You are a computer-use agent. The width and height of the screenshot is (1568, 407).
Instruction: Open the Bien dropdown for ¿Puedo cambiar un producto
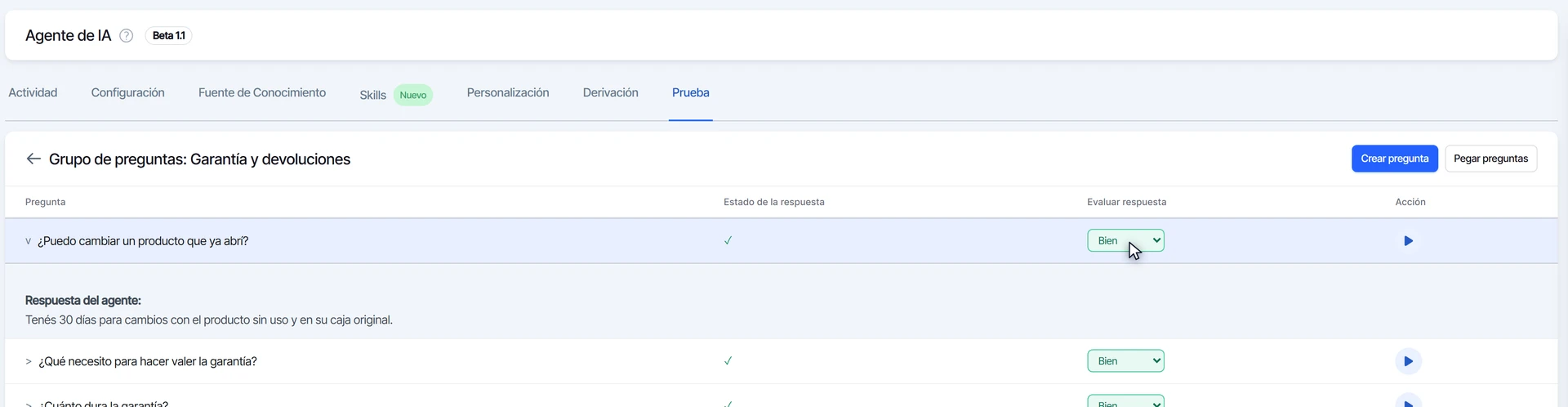1125,240
